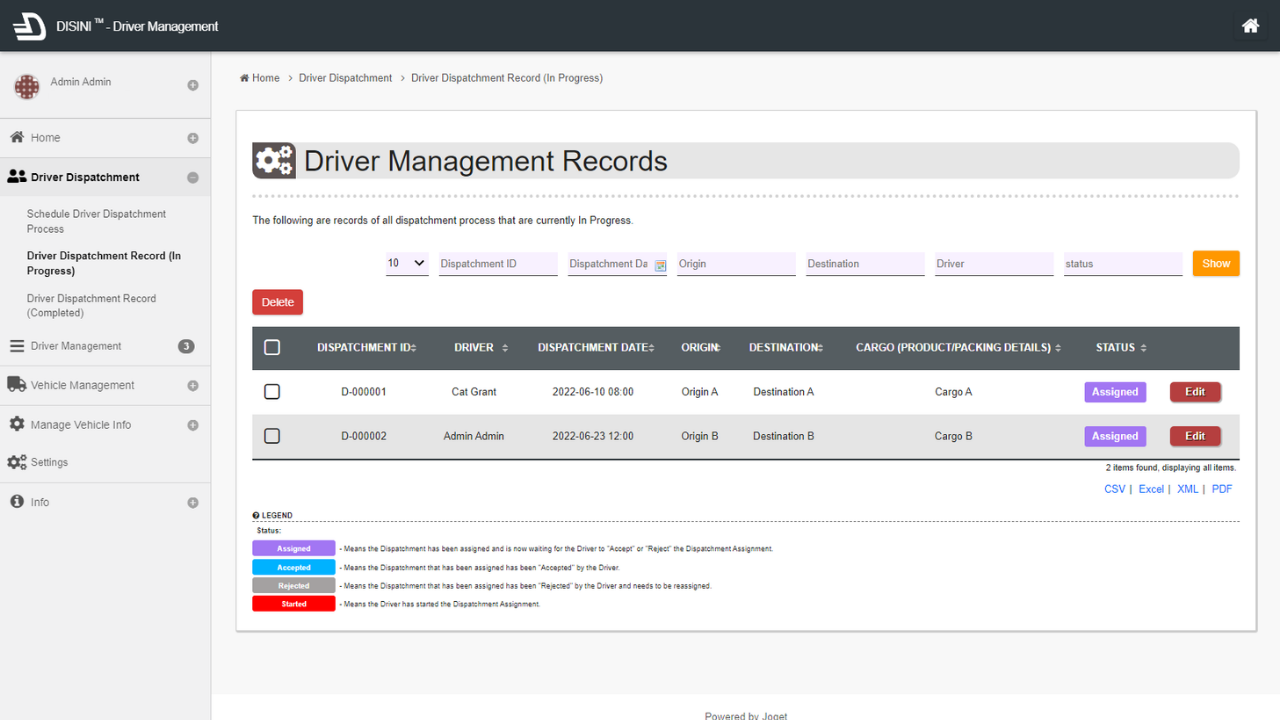
Task: Open the date picker calendar icon
Action: pyautogui.click(x=660, y=265)
